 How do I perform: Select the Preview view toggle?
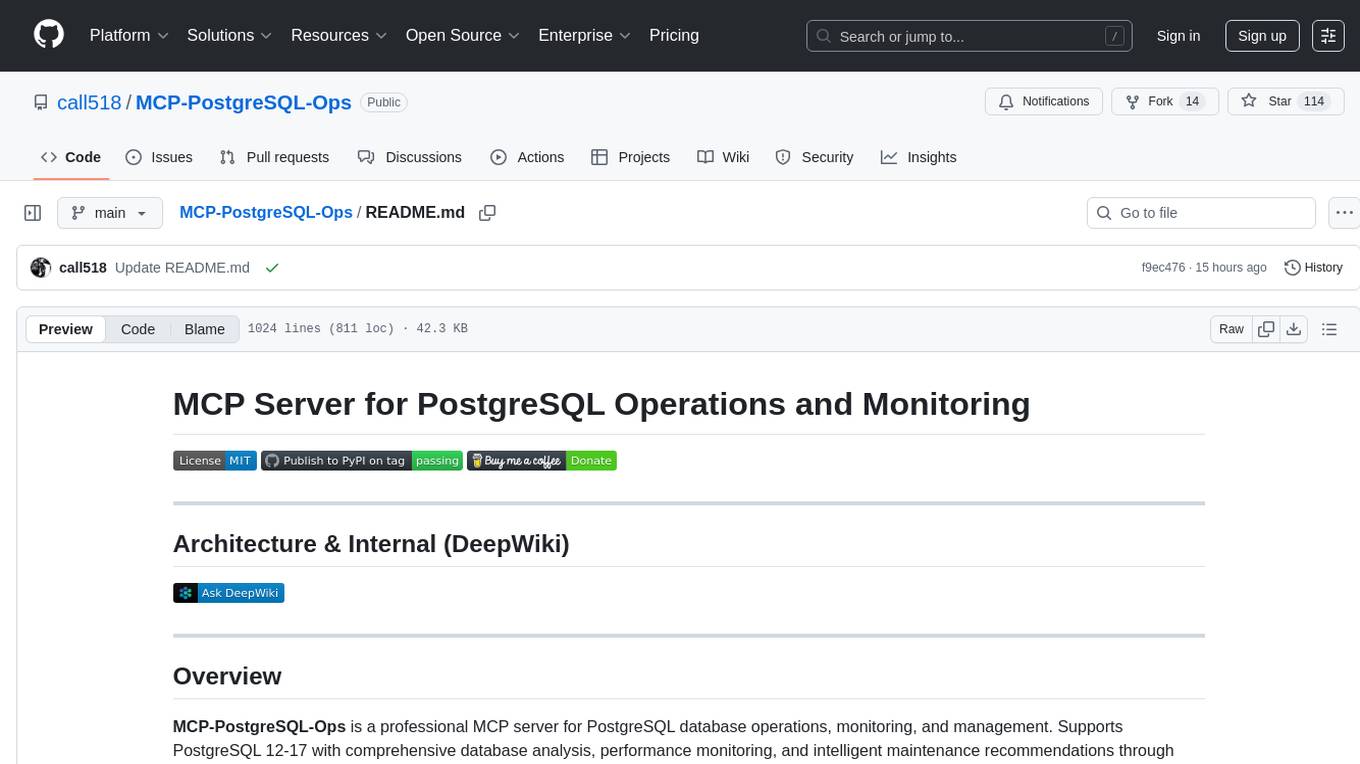pos(66,329)
